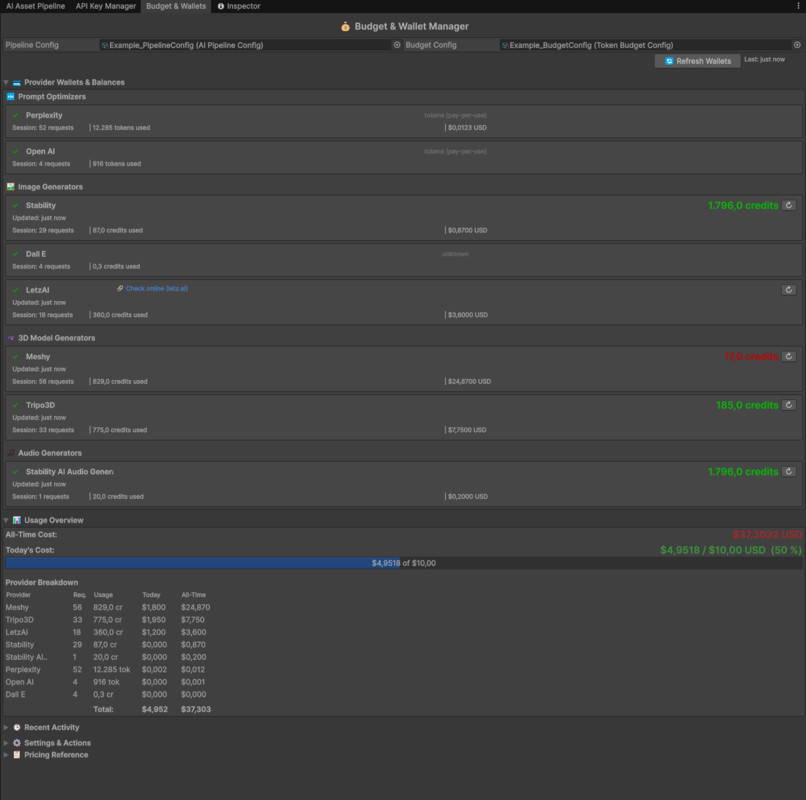Click the All-Time Cost $37,3032 USD value
Viewport: 806px width, 800px height.
point(767,535)
